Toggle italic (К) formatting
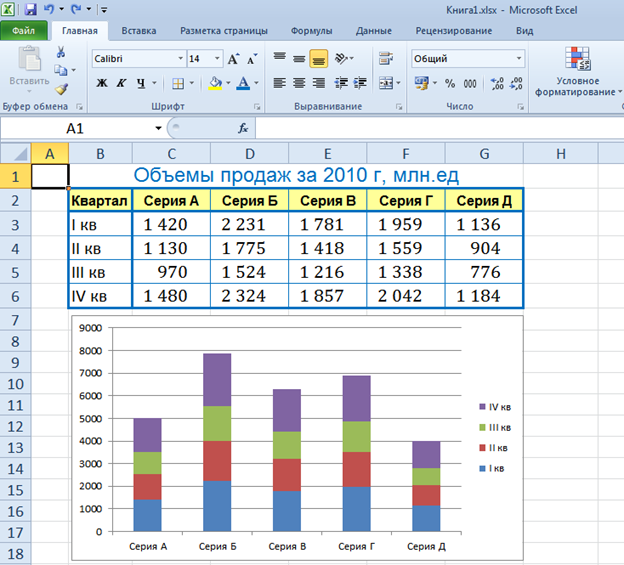 pyautogui.click(x=121, y=84)
